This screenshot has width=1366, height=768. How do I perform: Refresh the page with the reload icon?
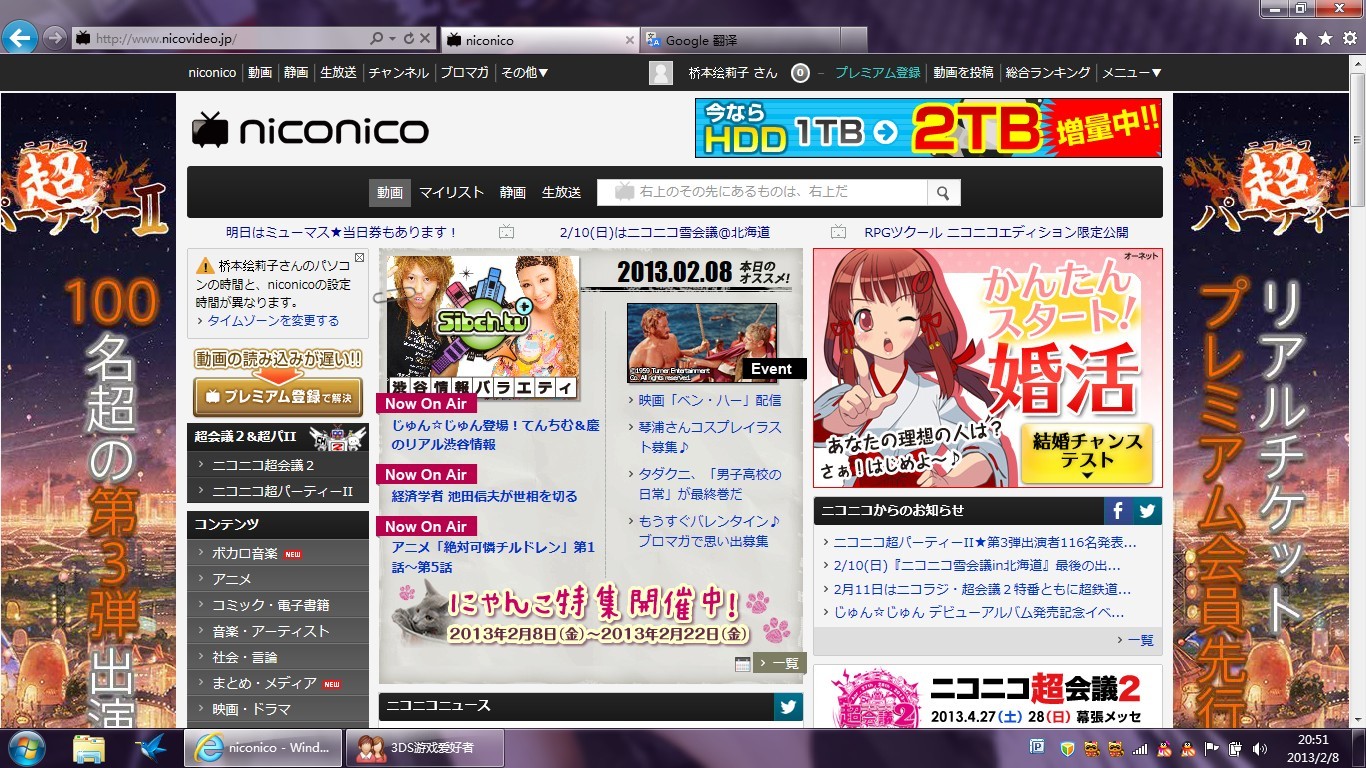pyautogui.click(x=408, y=39)
